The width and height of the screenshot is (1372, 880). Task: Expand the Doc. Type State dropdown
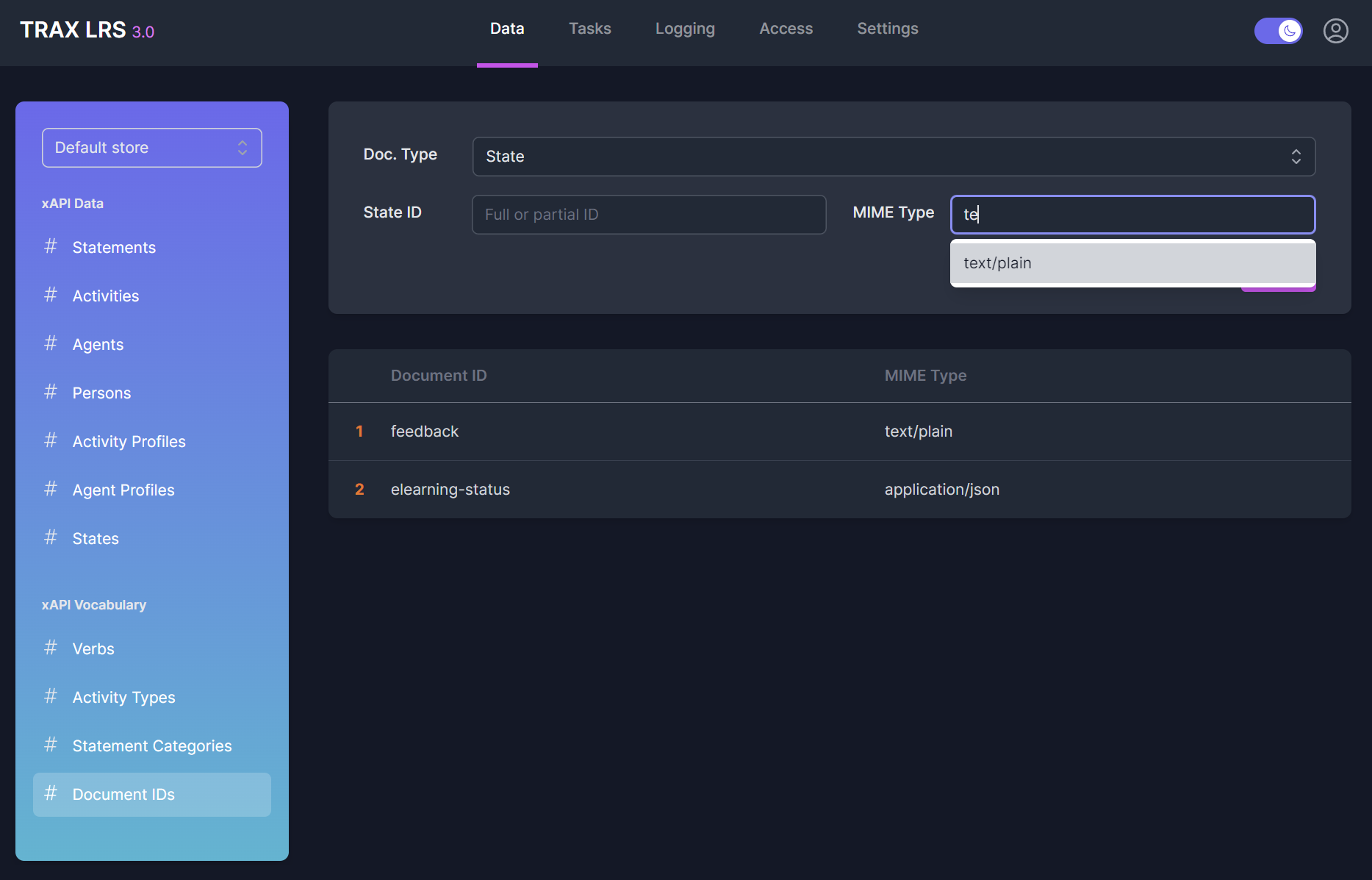[893, 157]
